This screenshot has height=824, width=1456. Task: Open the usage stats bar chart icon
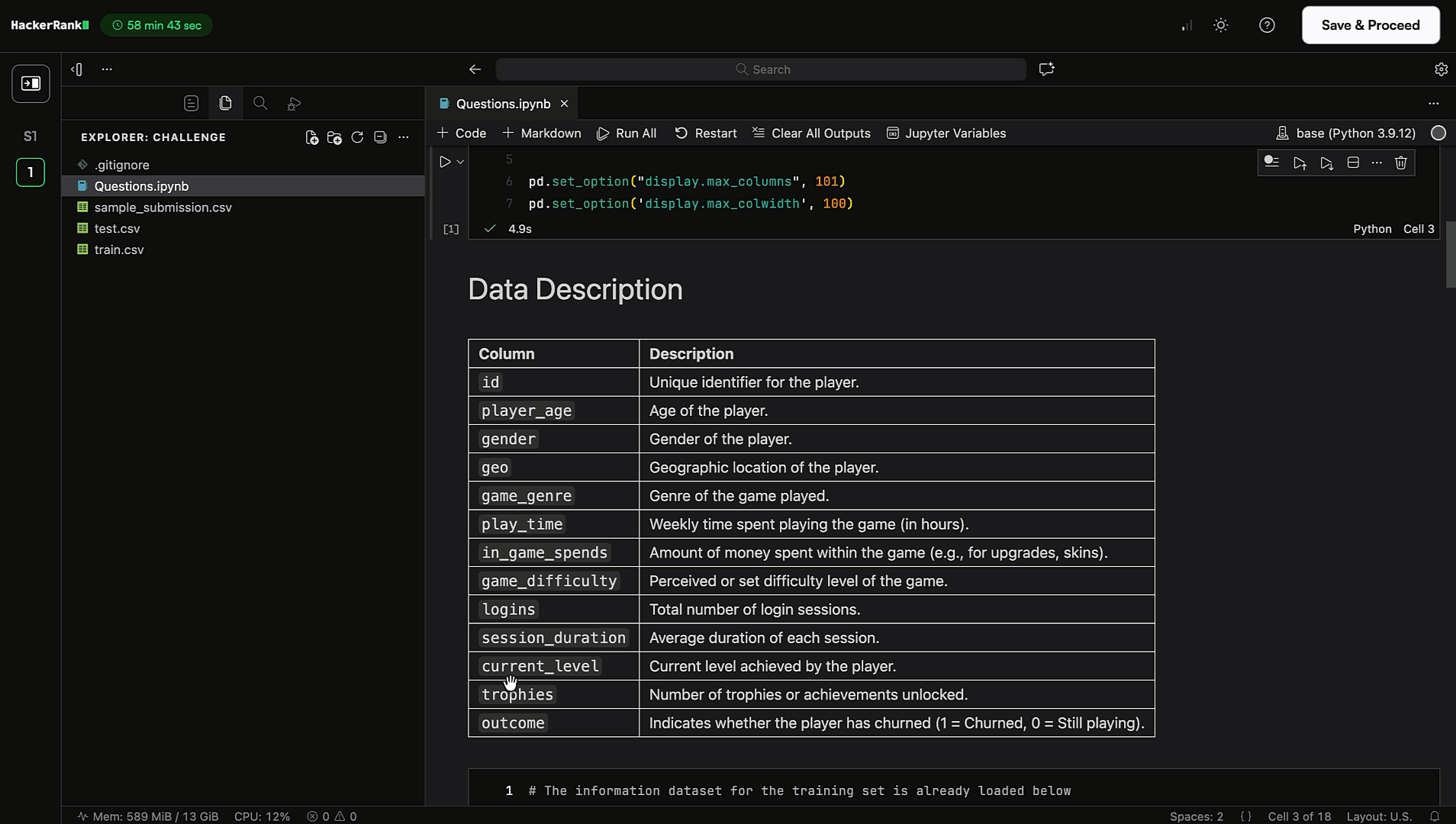1186,25
